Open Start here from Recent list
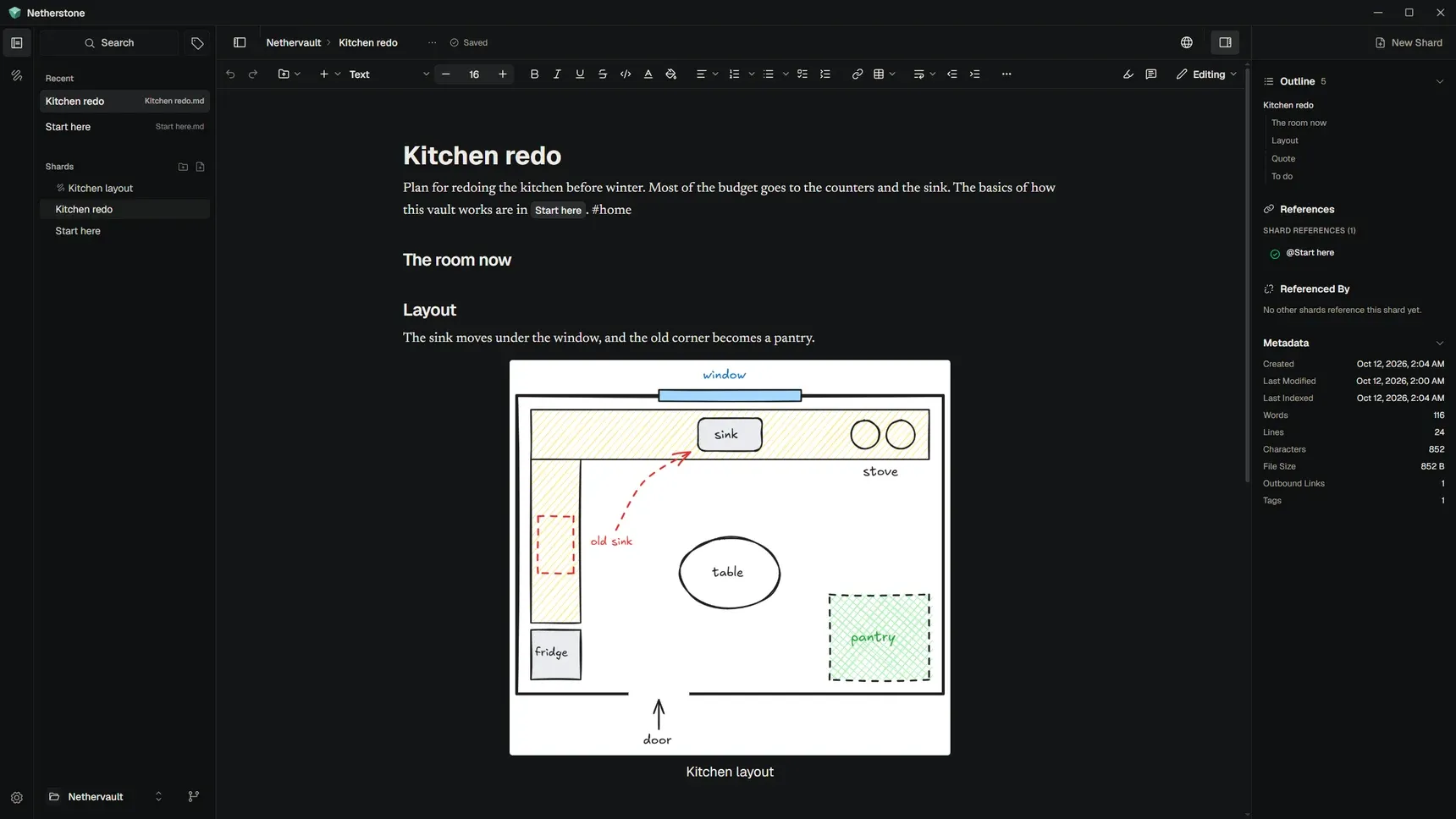Viewport: 1456px width, 819px height. tap(124, 127)
